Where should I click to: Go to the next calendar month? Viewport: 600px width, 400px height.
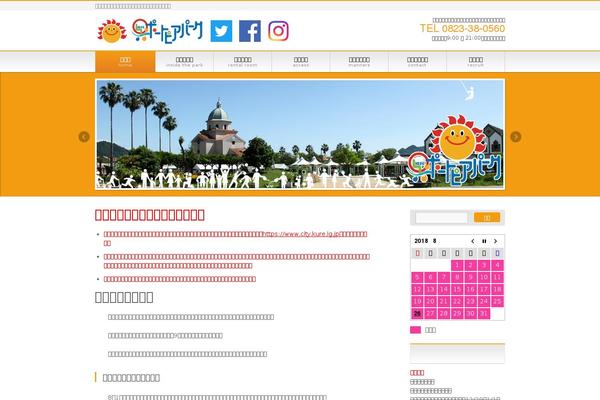click(496, 241)
